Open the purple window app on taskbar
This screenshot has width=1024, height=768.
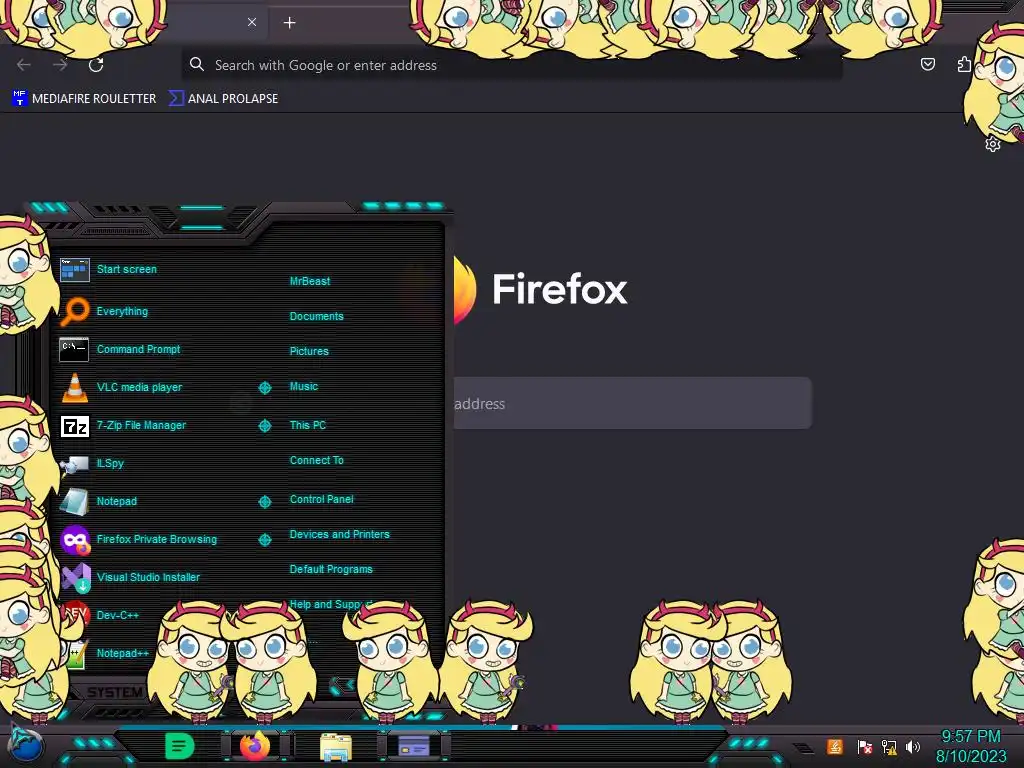413,745
